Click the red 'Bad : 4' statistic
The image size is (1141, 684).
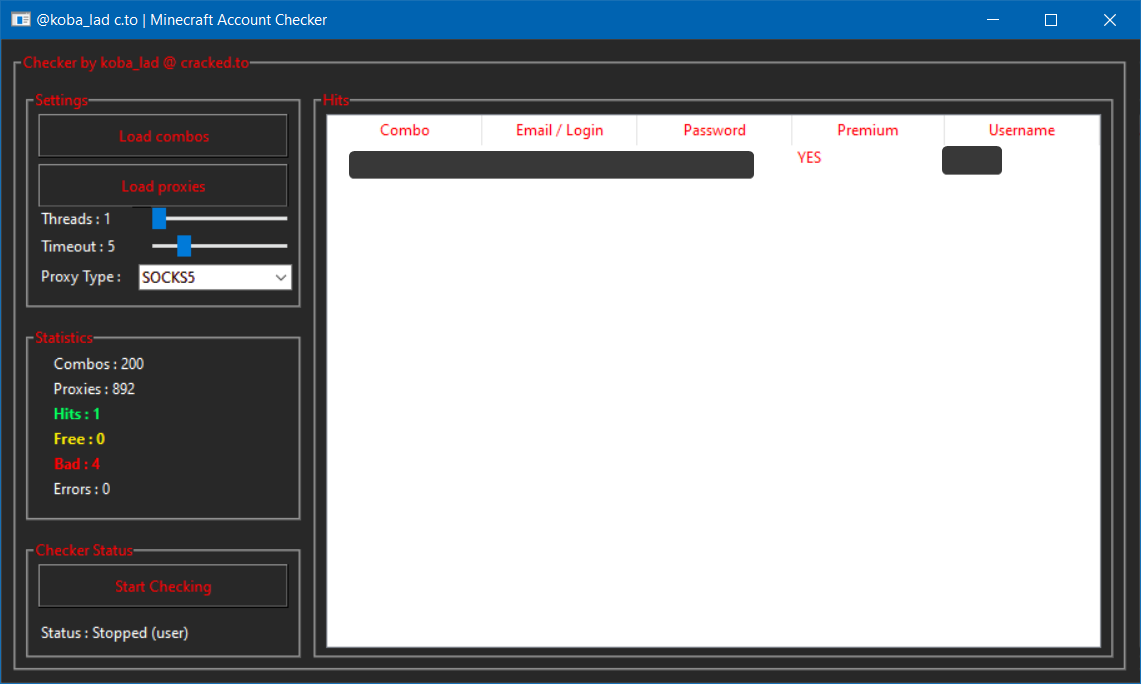76,464
